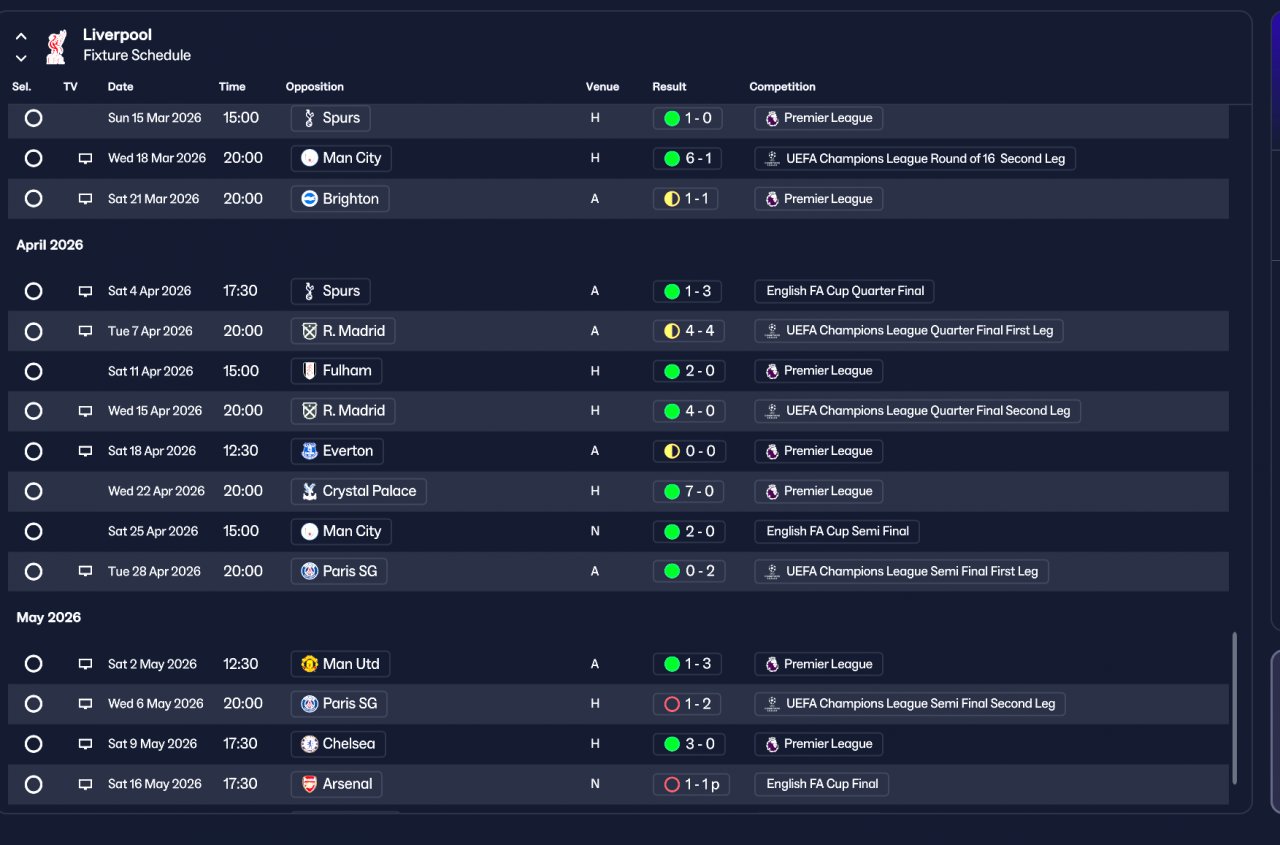Click the down chevron beside Liverpool header

click(21, 58)
